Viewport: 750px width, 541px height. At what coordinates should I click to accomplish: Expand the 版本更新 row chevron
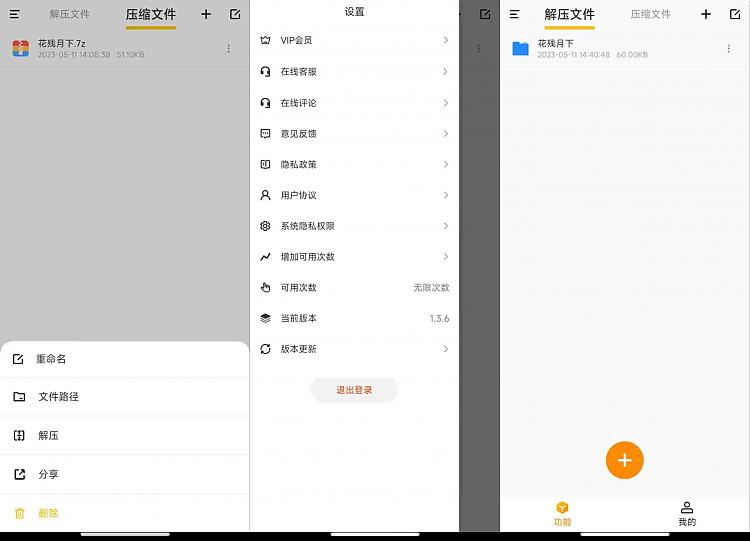click(445, 349)
